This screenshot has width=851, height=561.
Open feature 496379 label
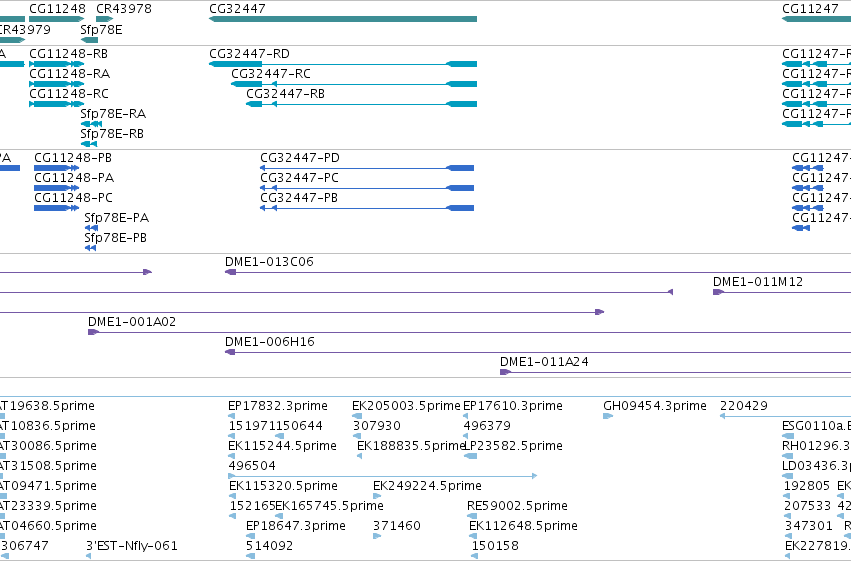(x=487, y=426)
